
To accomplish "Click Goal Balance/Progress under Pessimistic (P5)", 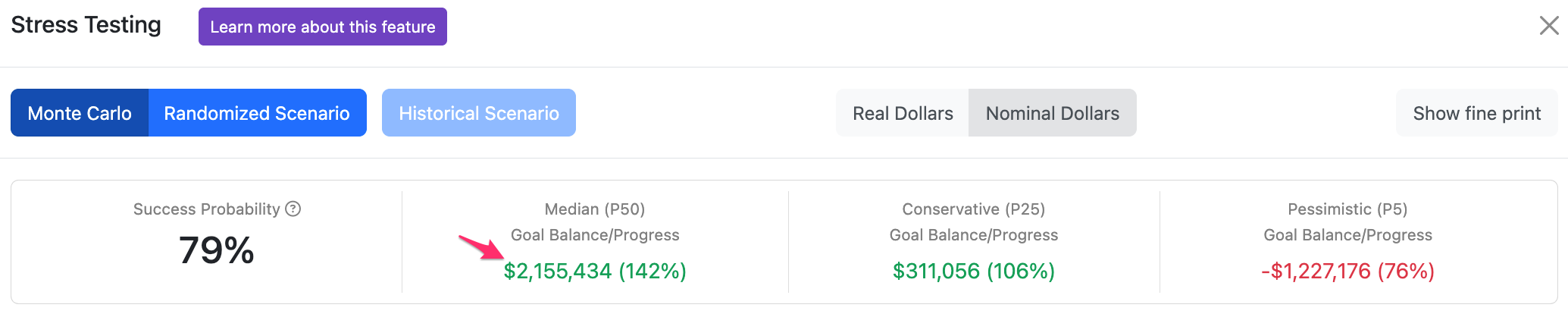I will (x=1347, y=235).
